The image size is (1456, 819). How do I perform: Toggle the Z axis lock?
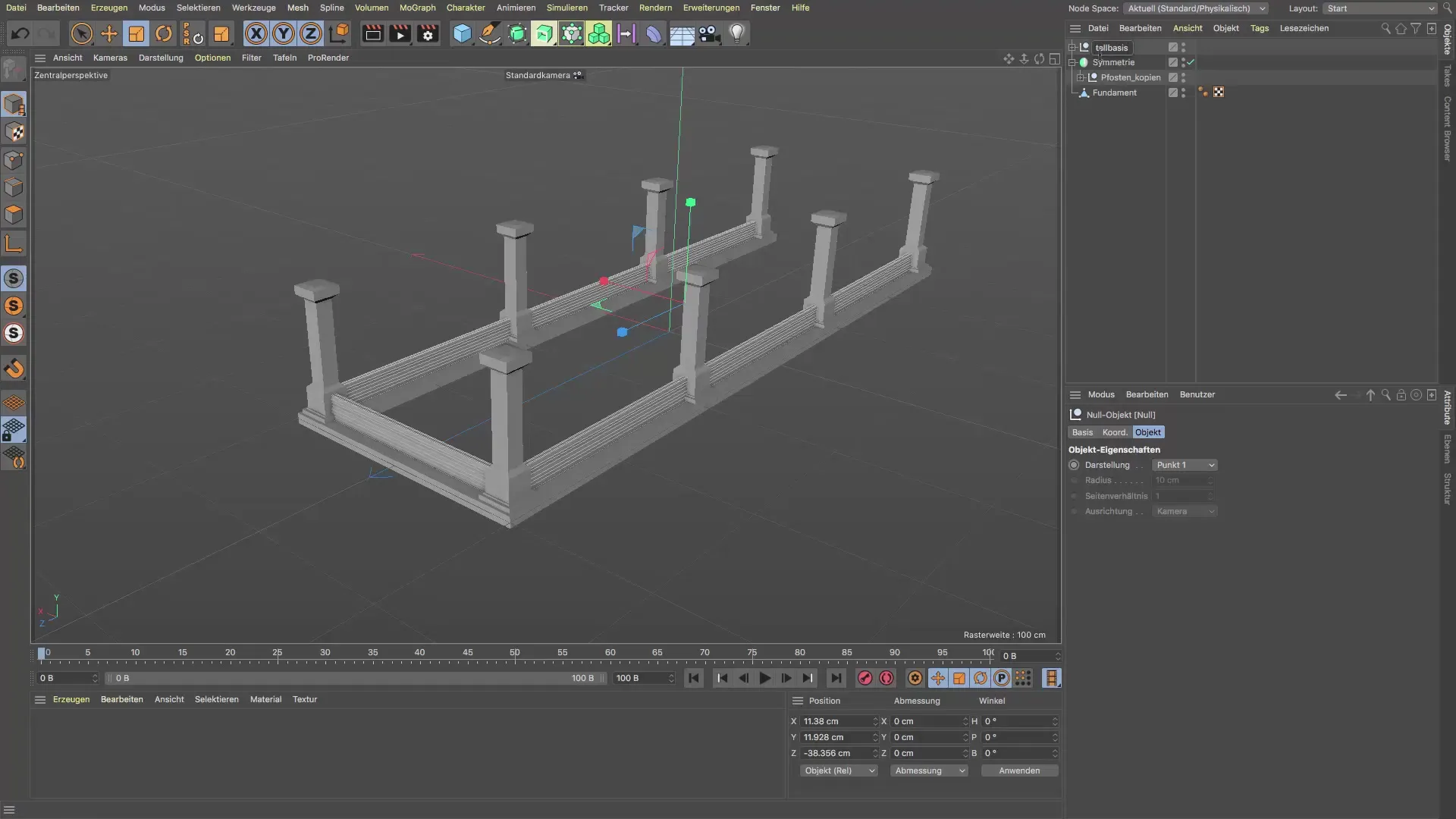[x=311, y=33]
